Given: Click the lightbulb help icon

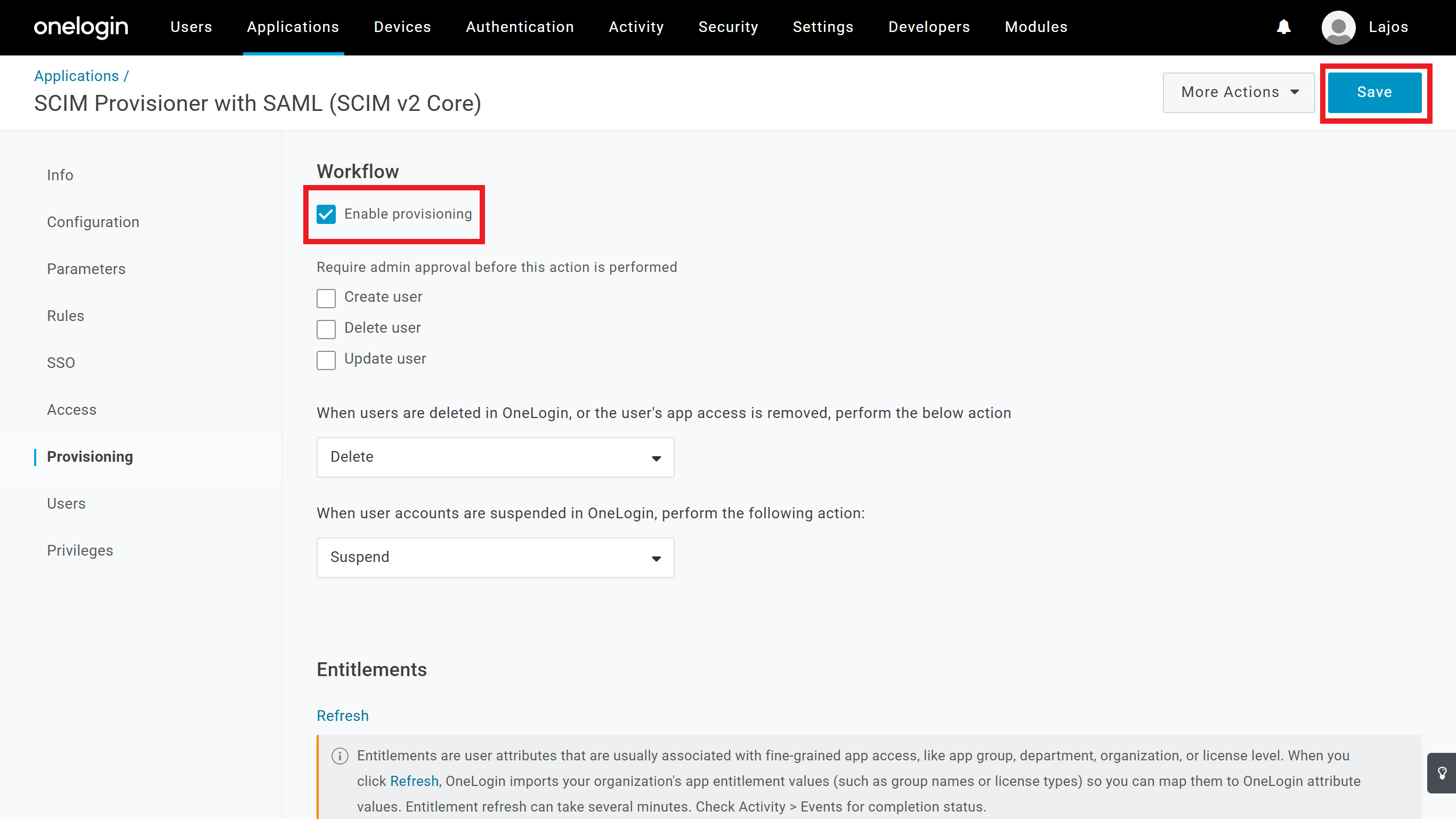Looking at the screenshot, I should 1442,773.
